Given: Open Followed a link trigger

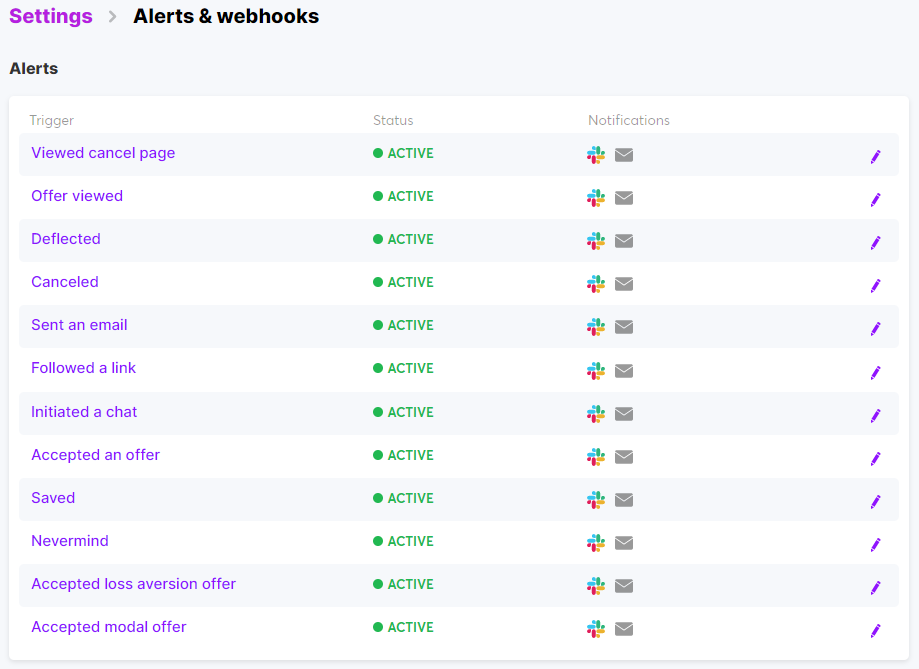Looking at the screenshot, I should click(x=83, y=368).
